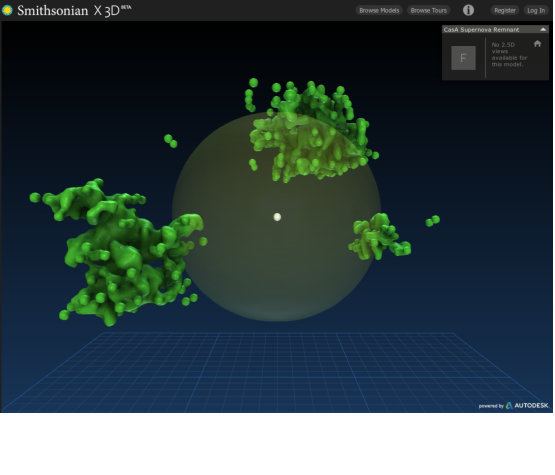555x475 pixels.
Task: Click the Smithsonian X 3D title
Action: pos(74,11)
